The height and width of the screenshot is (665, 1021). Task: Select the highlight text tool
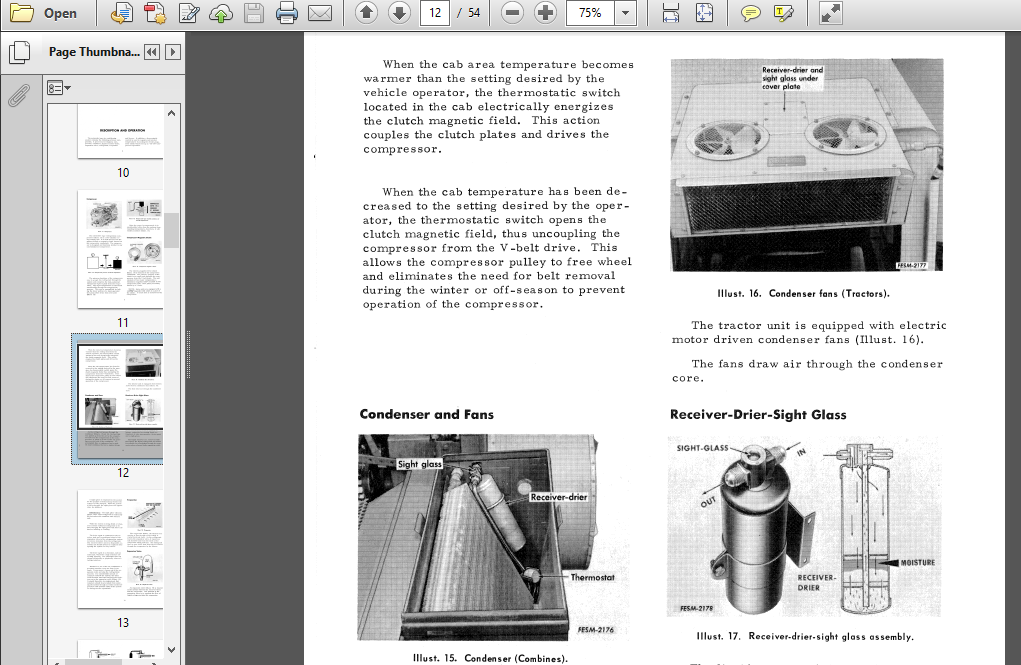pos(783,13)
